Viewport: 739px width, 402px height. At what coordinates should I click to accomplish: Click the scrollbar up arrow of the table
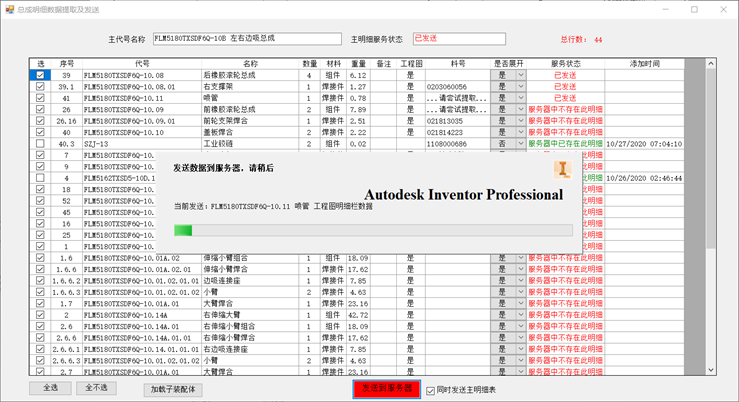[710, 64]
